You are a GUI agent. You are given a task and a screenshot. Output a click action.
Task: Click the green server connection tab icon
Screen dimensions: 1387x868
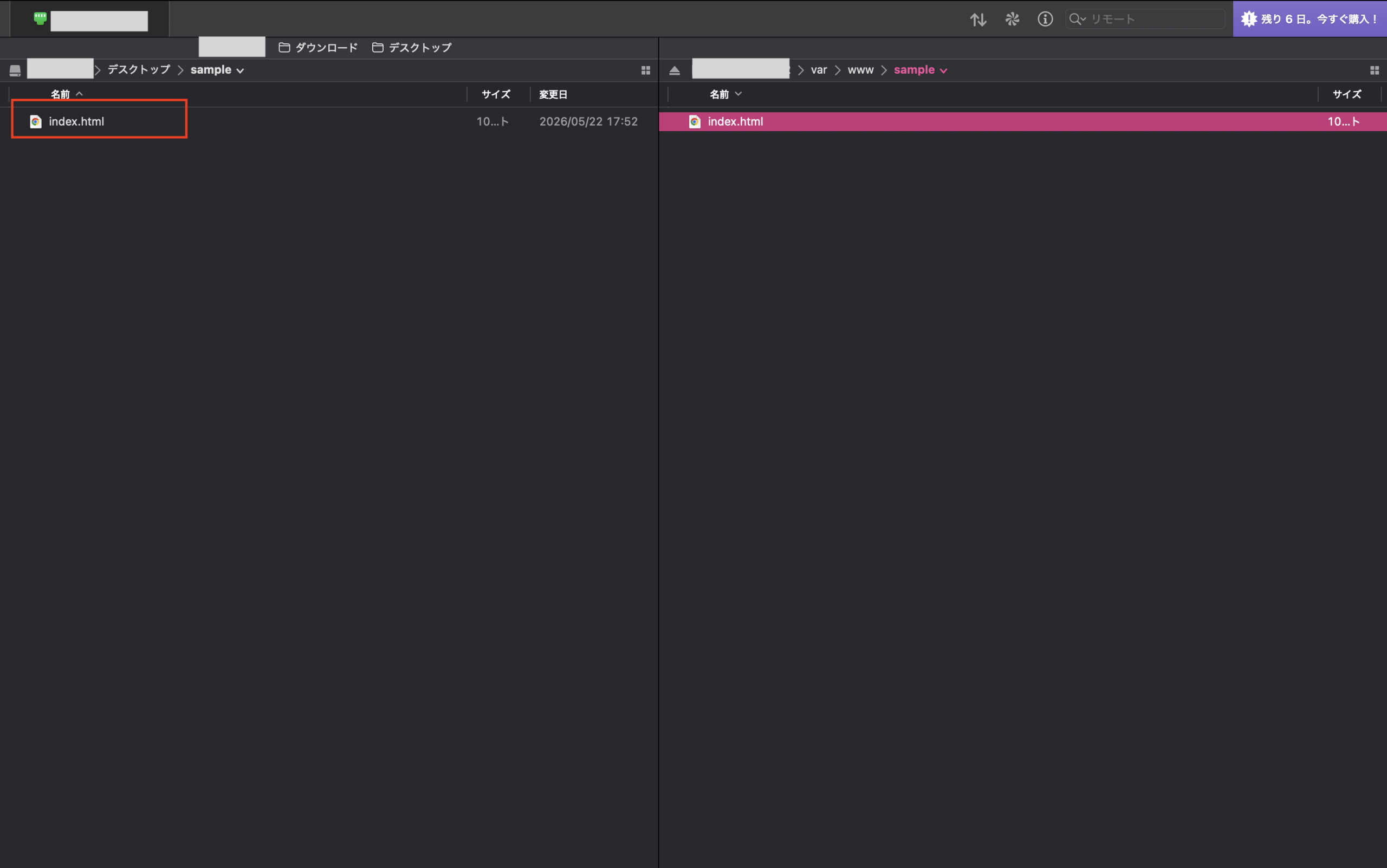(40, 18)
